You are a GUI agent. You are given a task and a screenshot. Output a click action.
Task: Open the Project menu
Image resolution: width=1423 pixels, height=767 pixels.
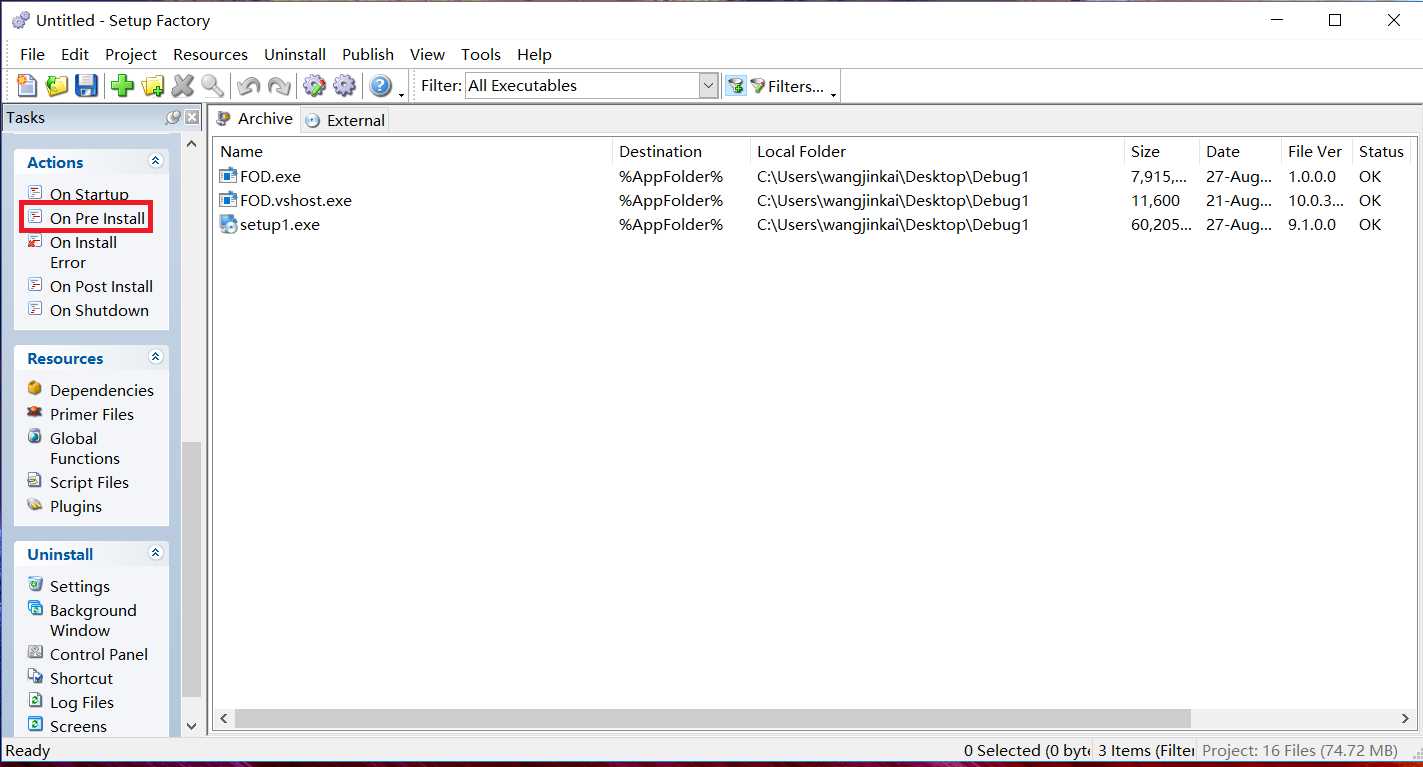[131, 54]
